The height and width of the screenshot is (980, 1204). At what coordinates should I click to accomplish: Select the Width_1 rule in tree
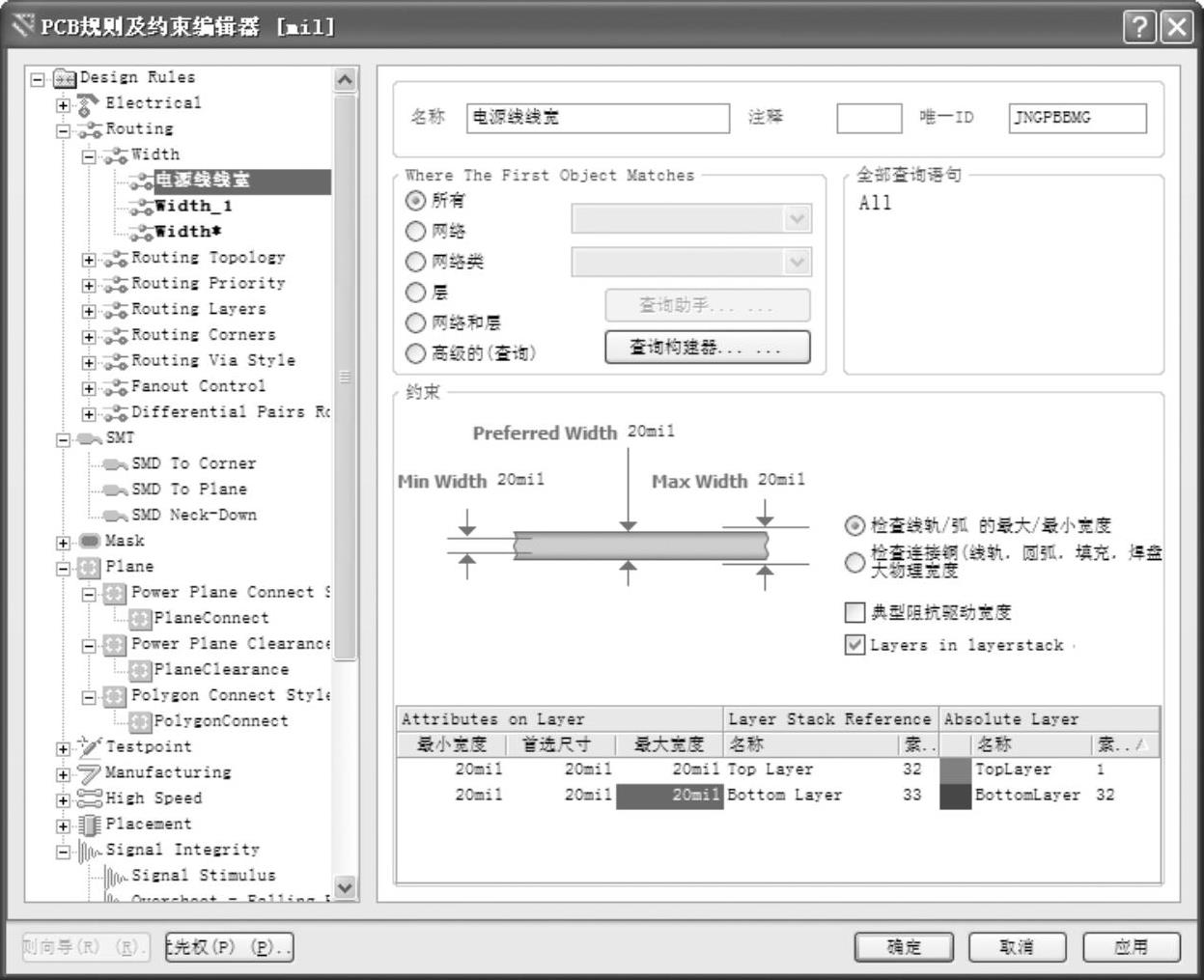point(193,206)
